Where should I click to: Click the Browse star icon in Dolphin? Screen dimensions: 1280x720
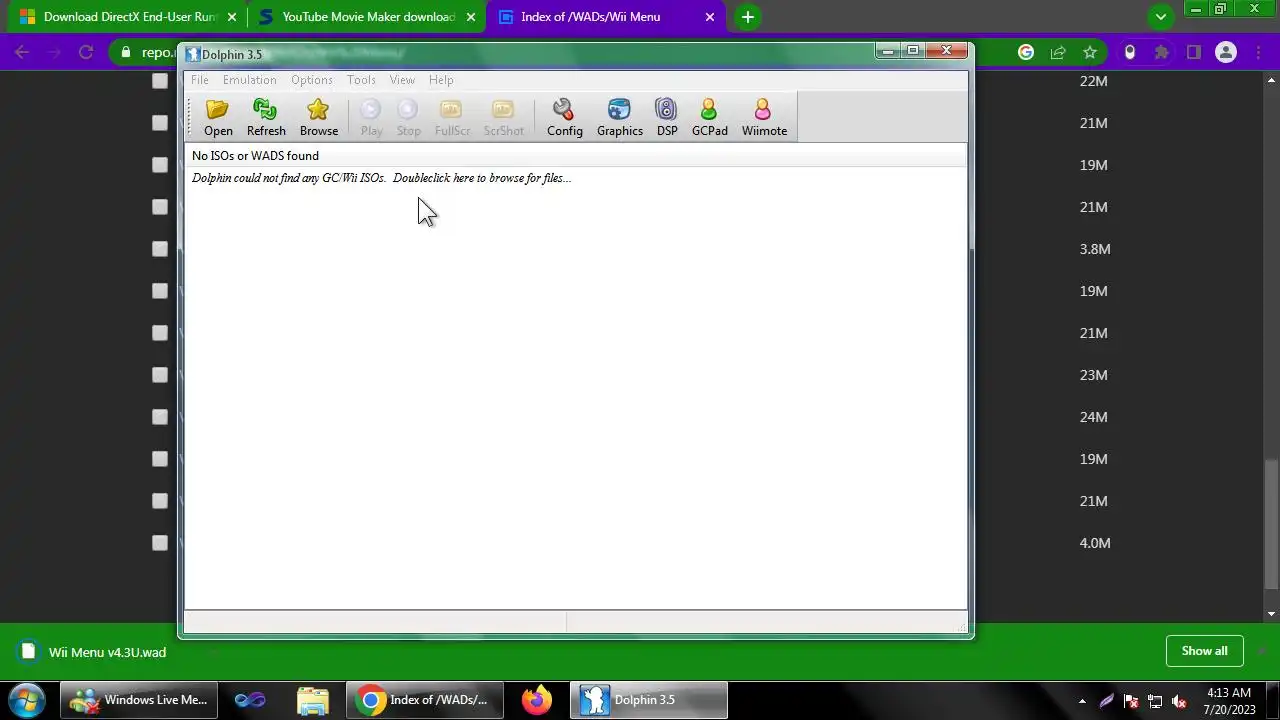(319, 118)
